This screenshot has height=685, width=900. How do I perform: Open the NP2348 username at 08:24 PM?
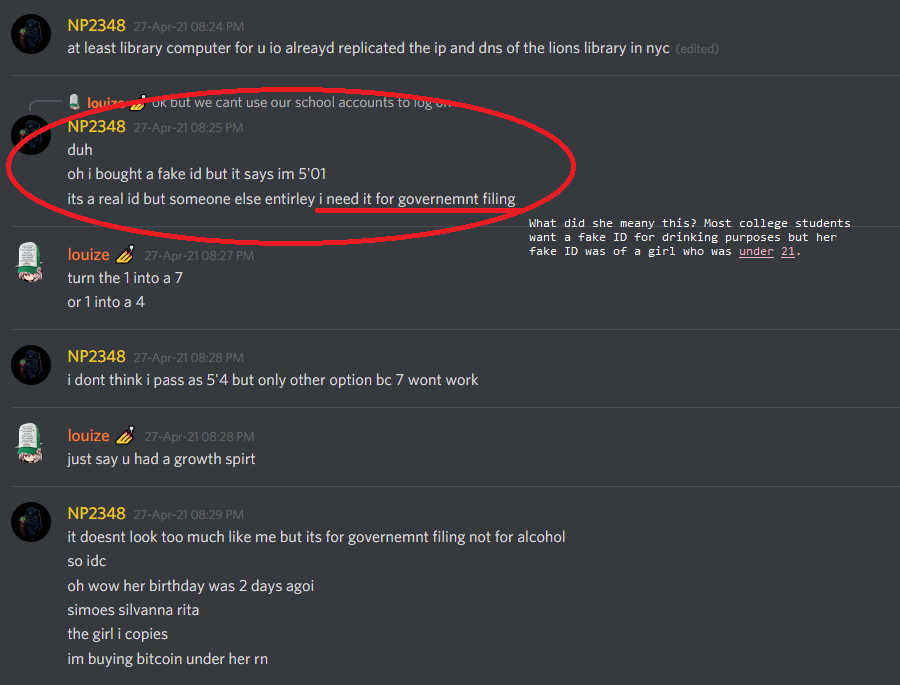96,26
